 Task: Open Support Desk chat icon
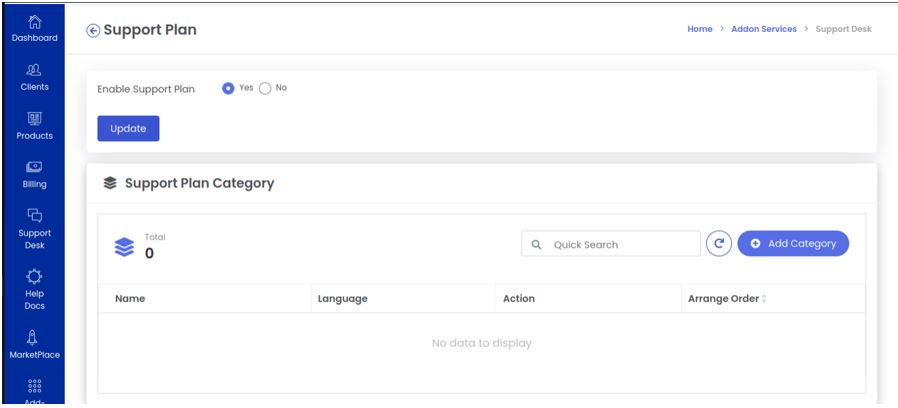(34, 215)
